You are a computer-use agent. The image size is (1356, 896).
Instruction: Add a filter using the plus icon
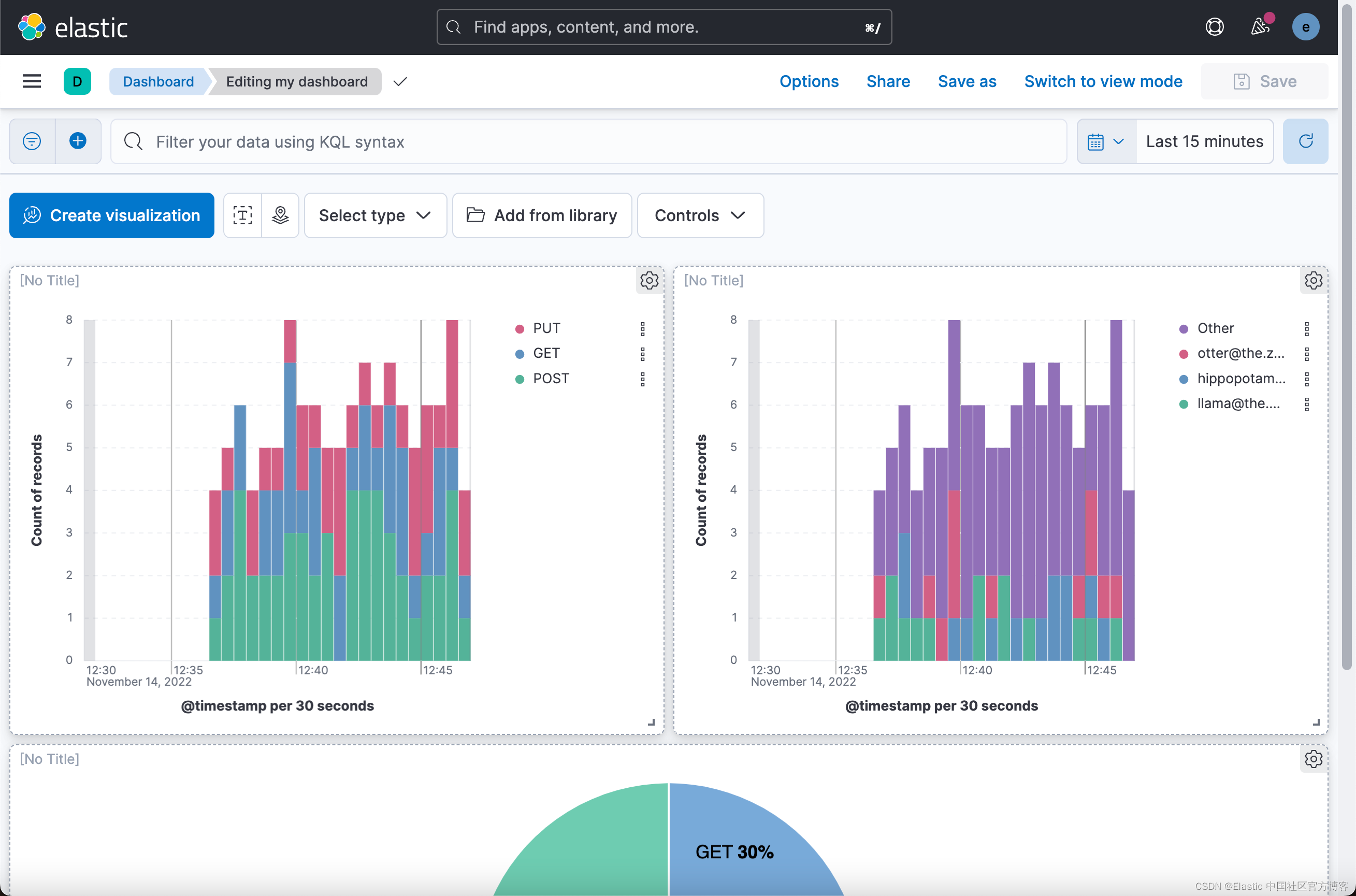(78, 141)
